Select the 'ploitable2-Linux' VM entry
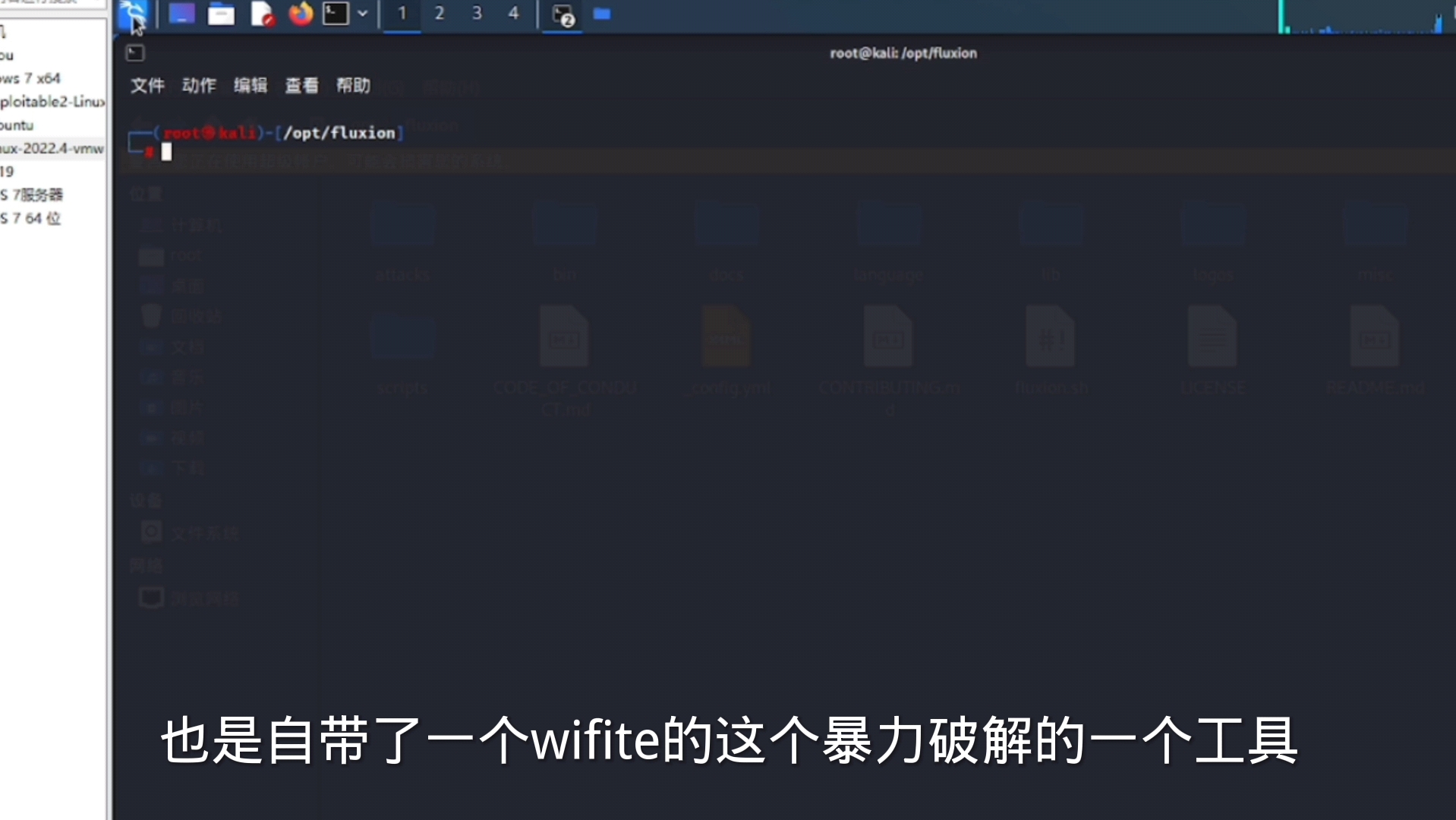Image resolution: width=1456 pixels, height=820 pixels. pos(52,102)
